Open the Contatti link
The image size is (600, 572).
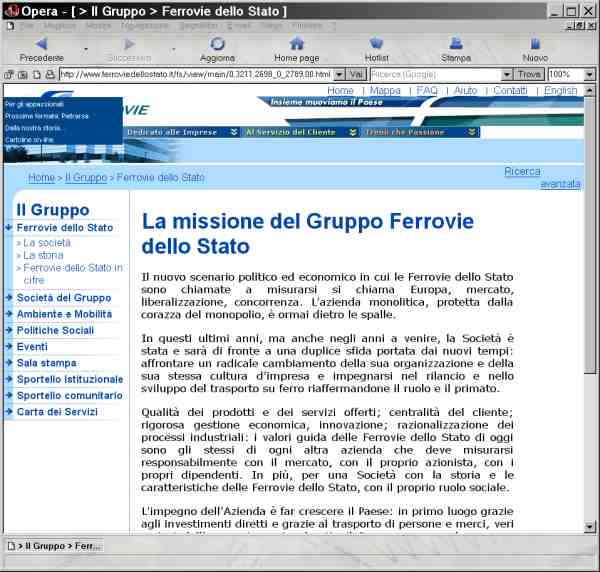[510, 90]
